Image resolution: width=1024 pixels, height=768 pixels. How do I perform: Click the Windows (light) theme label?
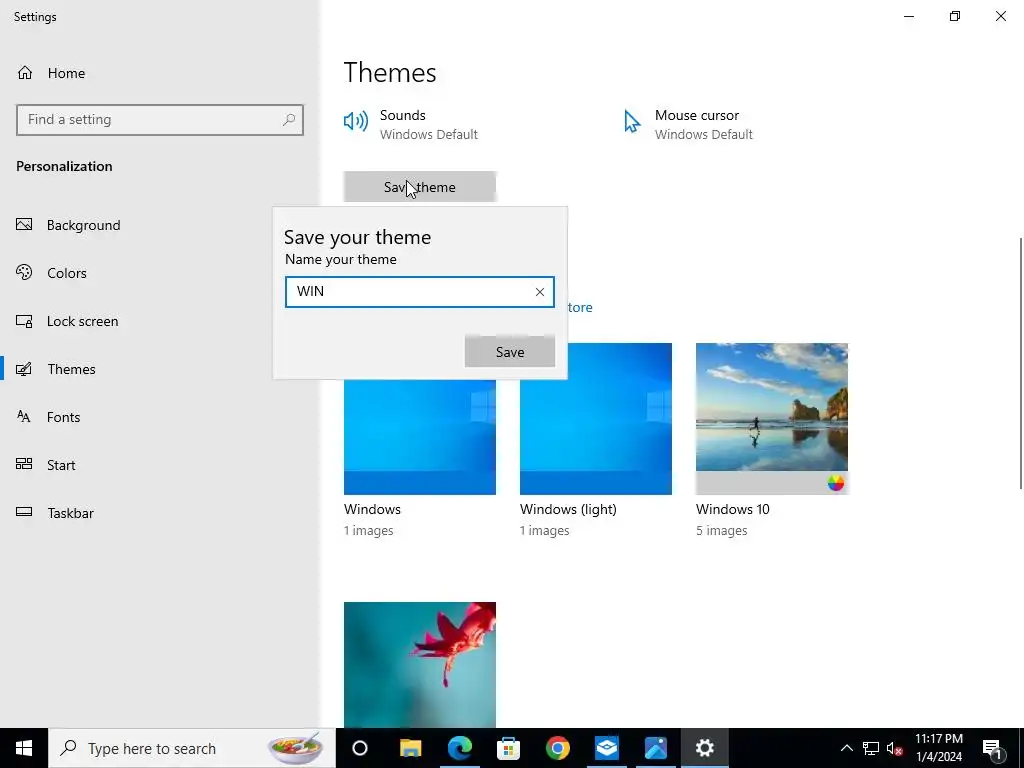(568, 509)
